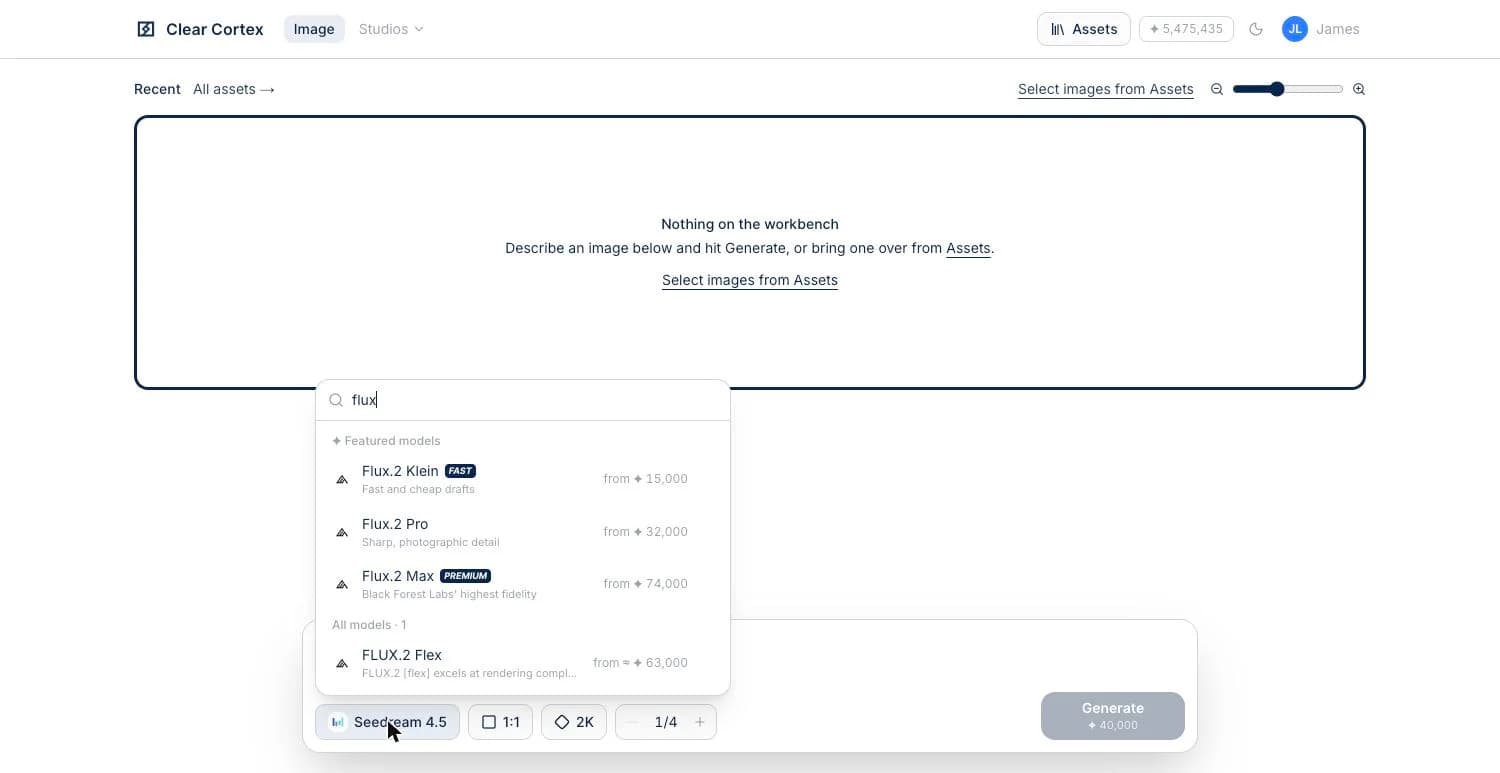1500x773 pixels.
Task: Click the Recent label
Action: tap(157, 89)
